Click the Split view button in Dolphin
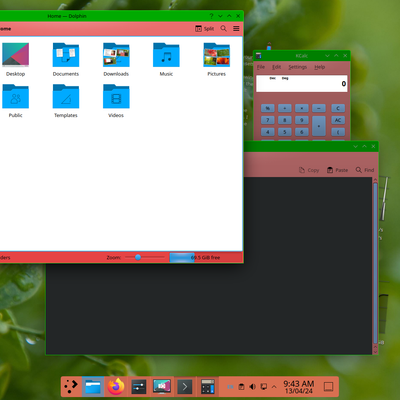Viewport: 400px width, 400px height. pos(204,29)
